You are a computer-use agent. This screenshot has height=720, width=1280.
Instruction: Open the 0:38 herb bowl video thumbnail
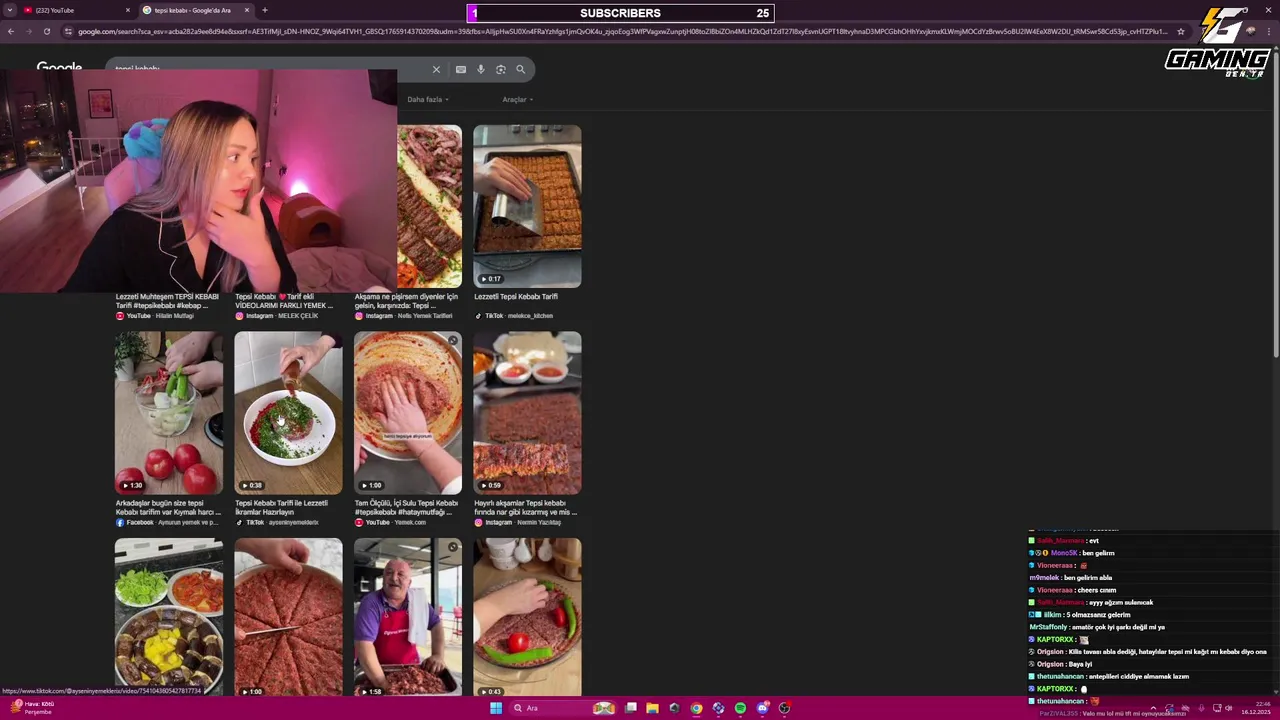pos(288,413)
